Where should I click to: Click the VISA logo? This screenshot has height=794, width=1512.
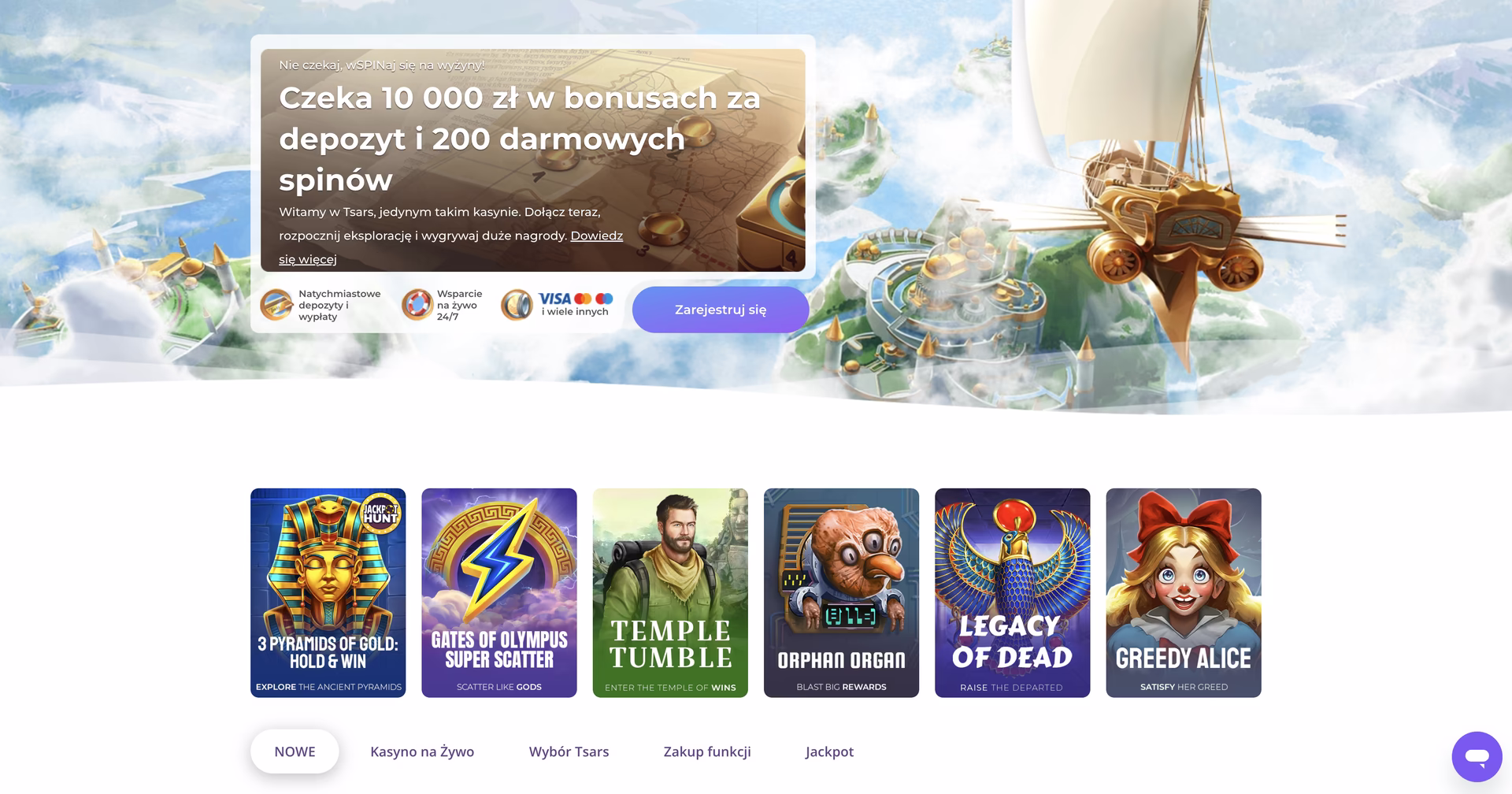tap(554, 299)
